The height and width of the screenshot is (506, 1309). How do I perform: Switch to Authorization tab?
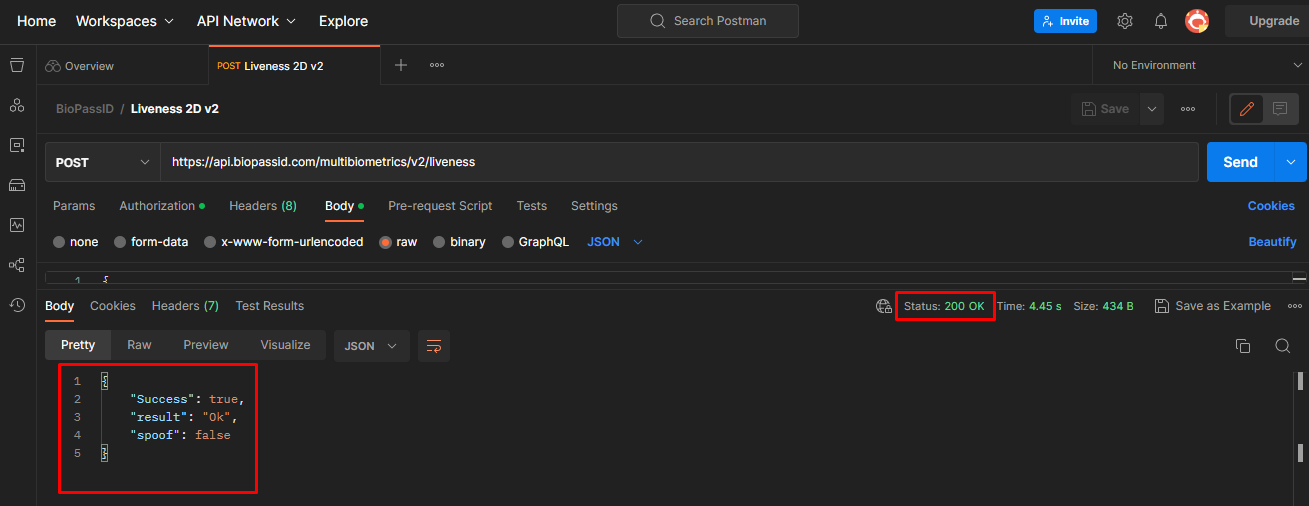(x=162, y=206)
